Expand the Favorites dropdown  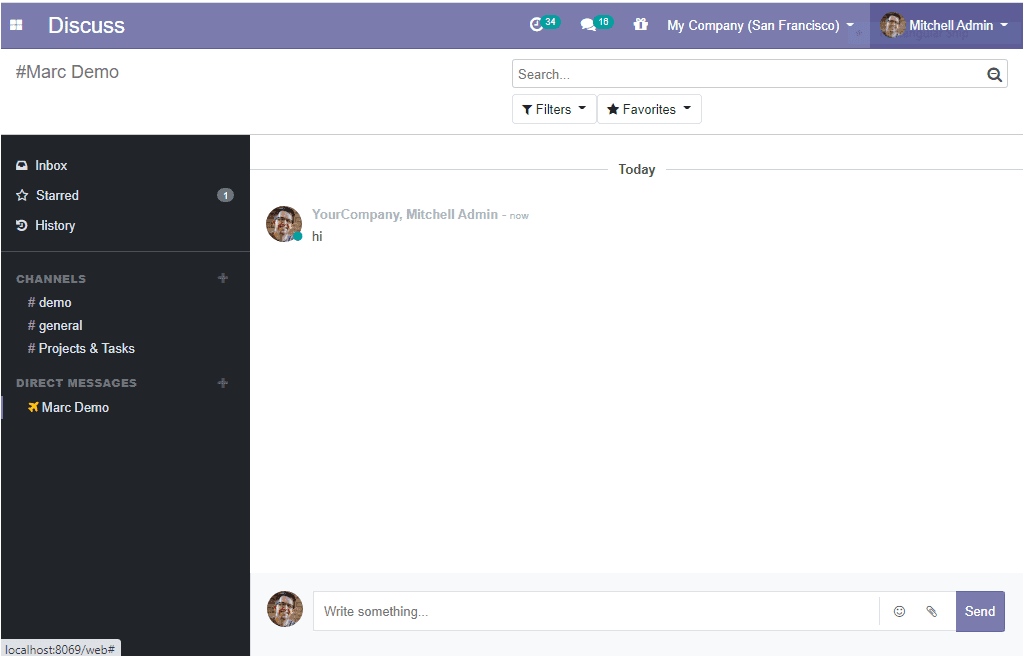click(649, 109)
